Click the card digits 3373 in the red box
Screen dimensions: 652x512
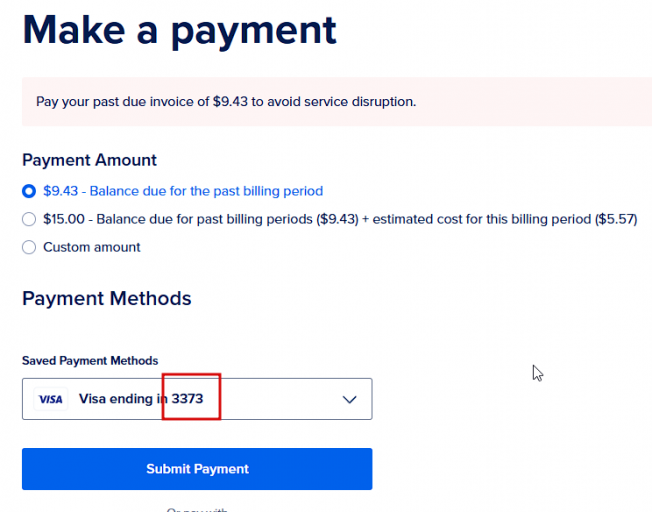click(188, 399)
